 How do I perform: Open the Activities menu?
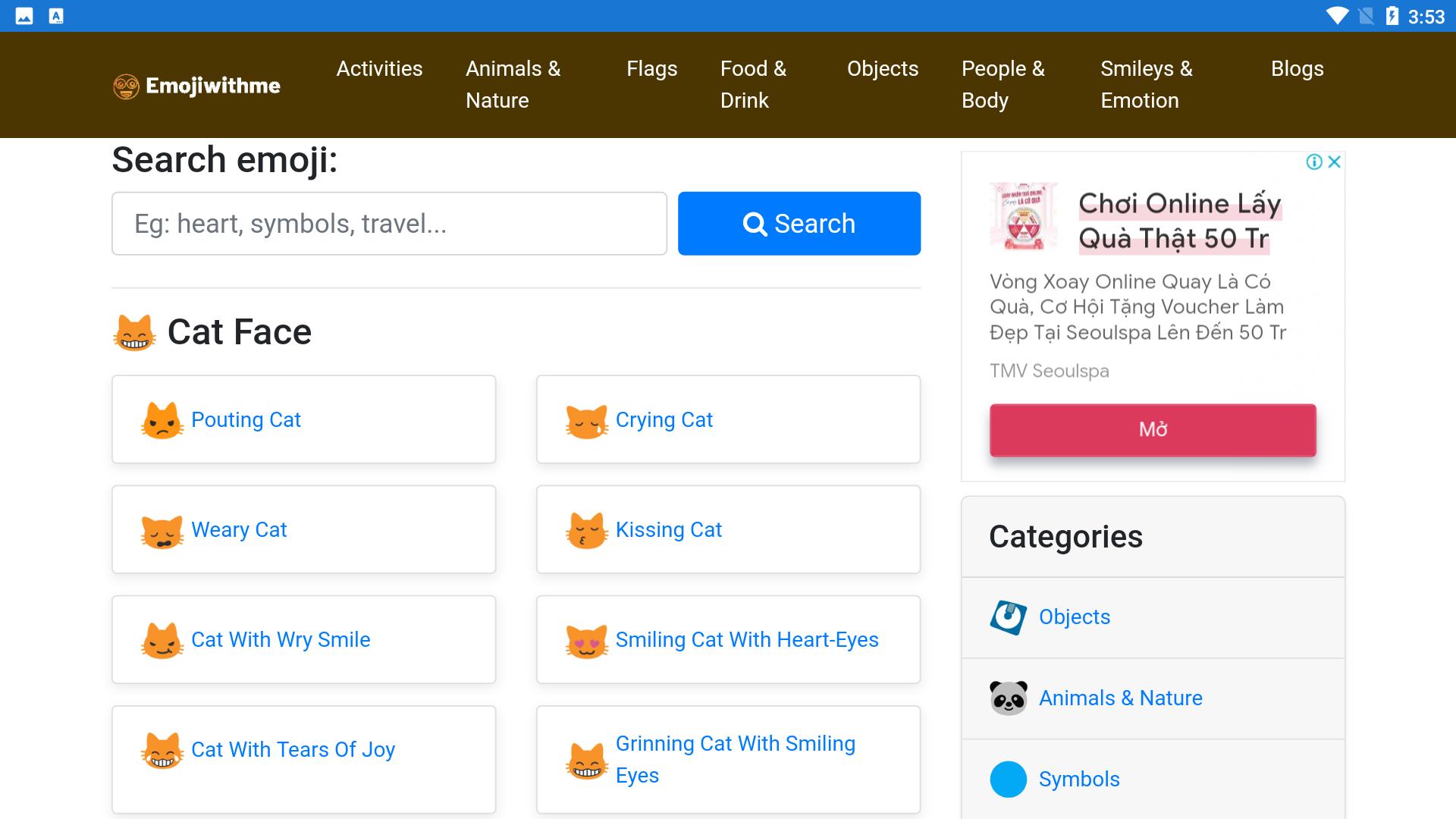click(x=380, y=69)
